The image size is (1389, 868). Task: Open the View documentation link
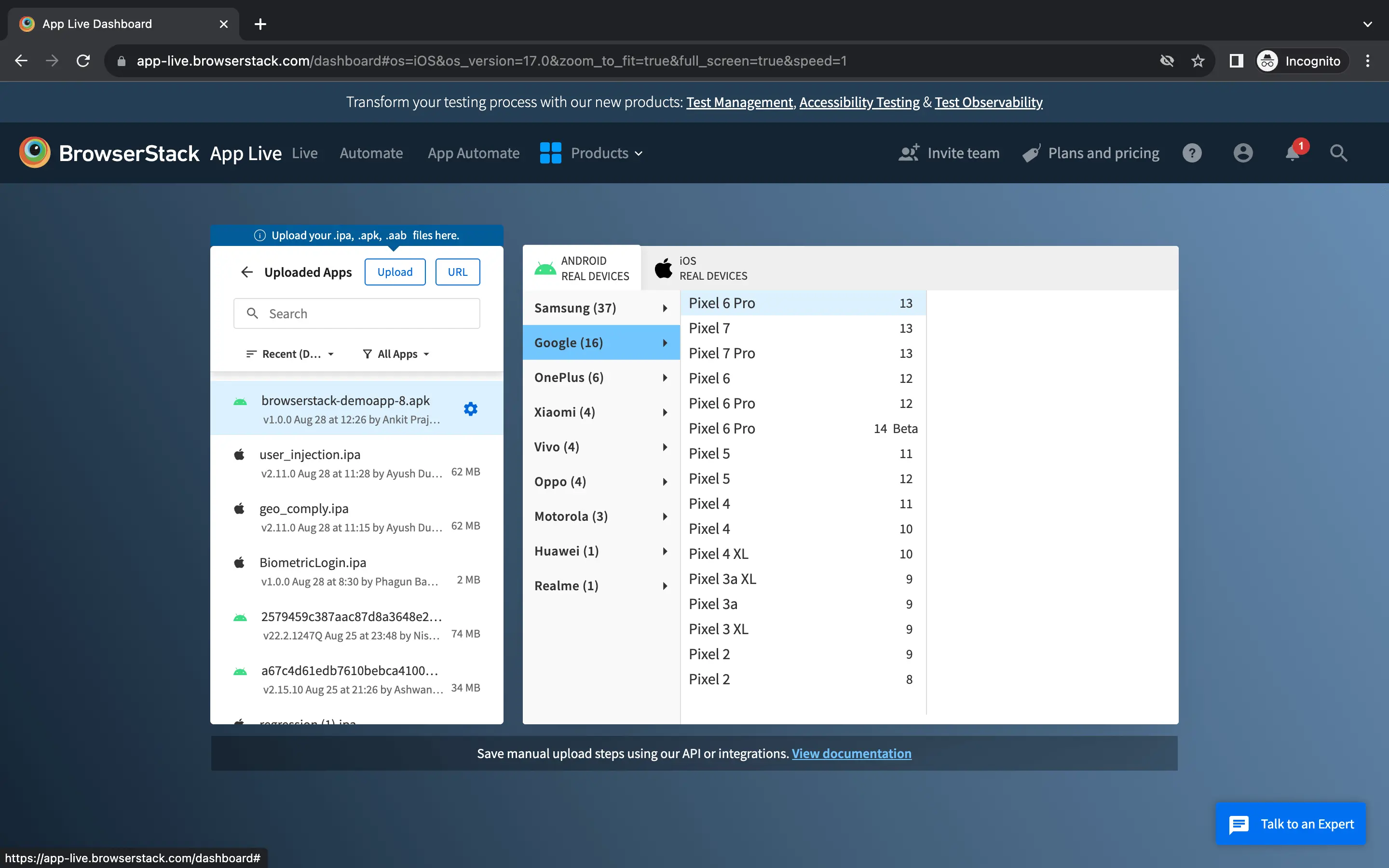click(851, 753)
